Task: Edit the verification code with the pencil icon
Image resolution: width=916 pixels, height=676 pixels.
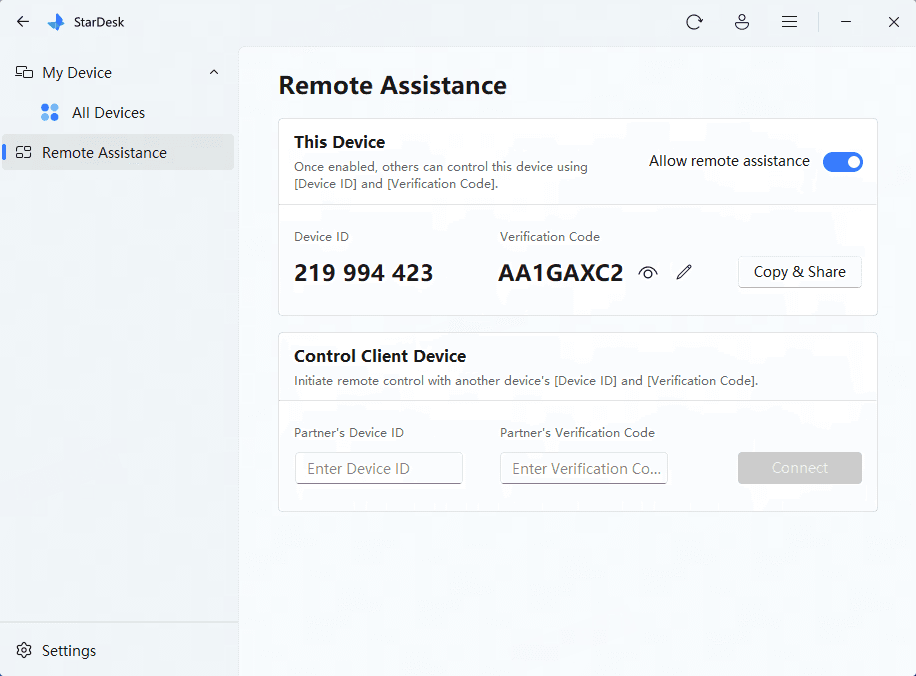Action: (684, 272)
